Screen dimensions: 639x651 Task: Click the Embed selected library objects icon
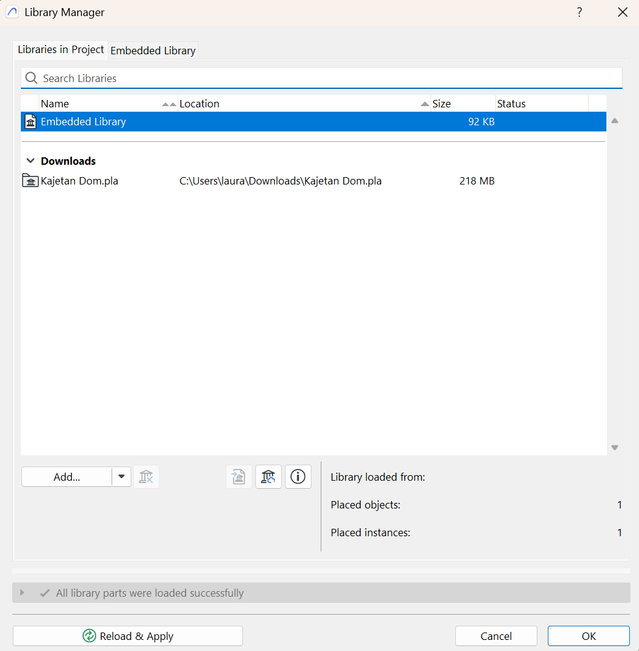(239, 477)
